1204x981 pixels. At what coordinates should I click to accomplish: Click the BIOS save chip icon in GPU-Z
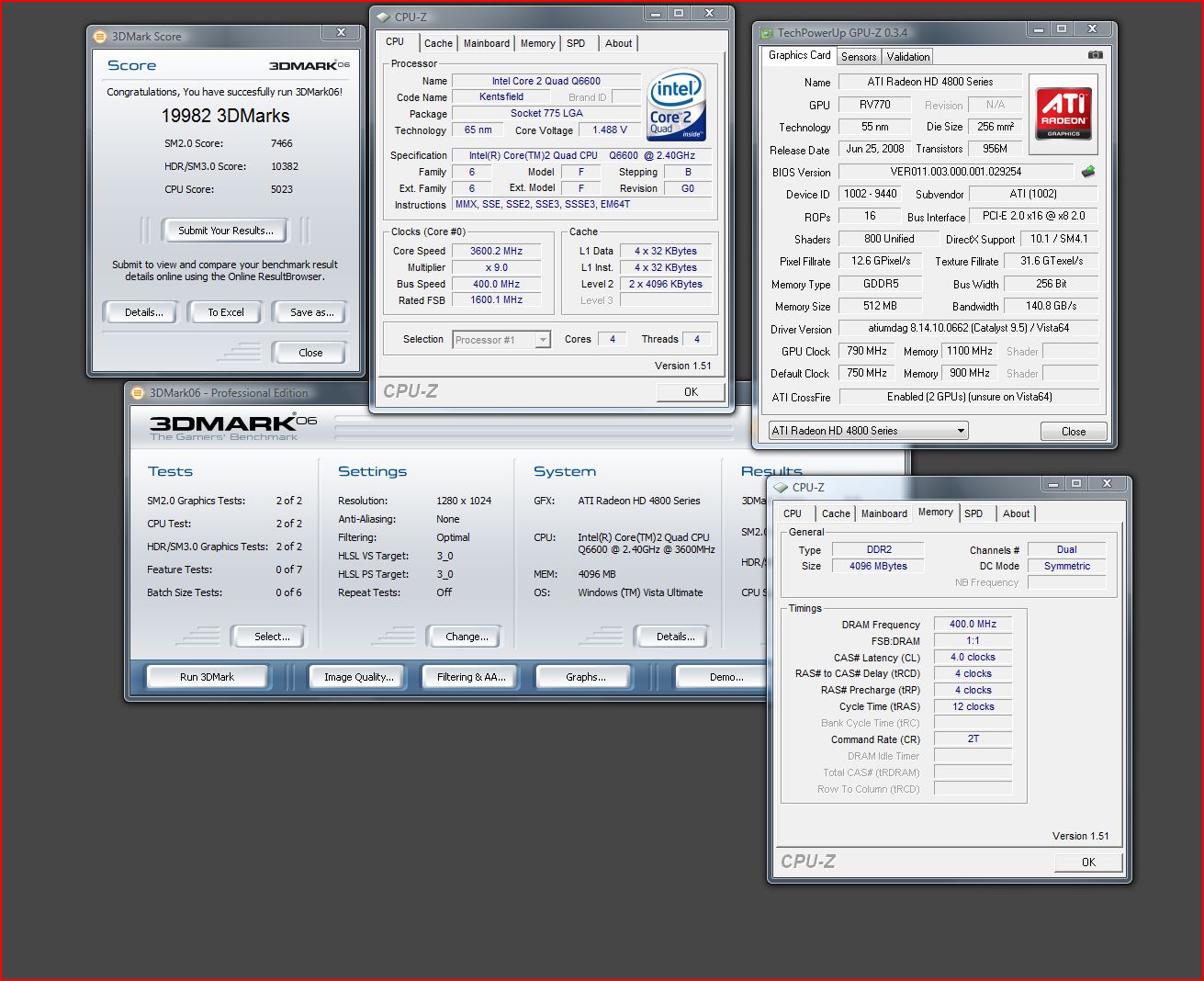point(1088,172)
